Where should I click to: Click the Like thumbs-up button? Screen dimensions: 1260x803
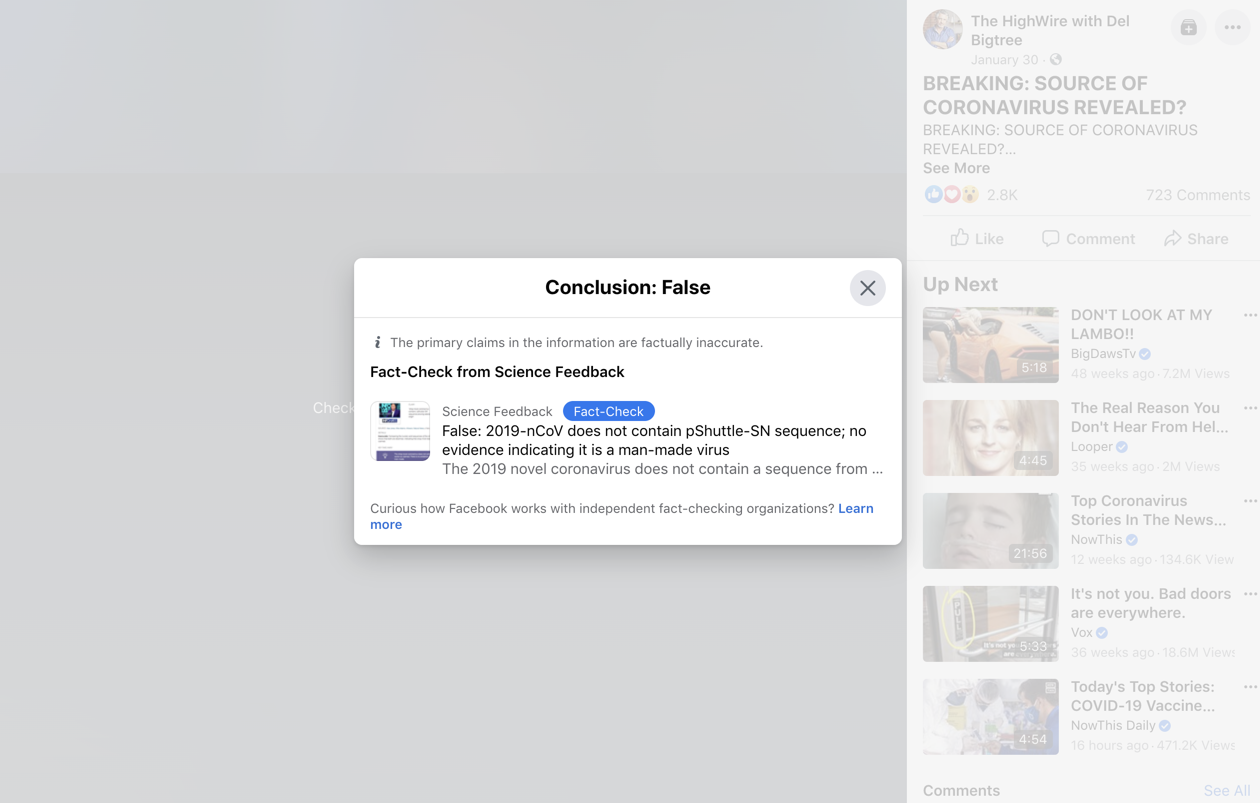pyautogui.click(x=976, y=238)
